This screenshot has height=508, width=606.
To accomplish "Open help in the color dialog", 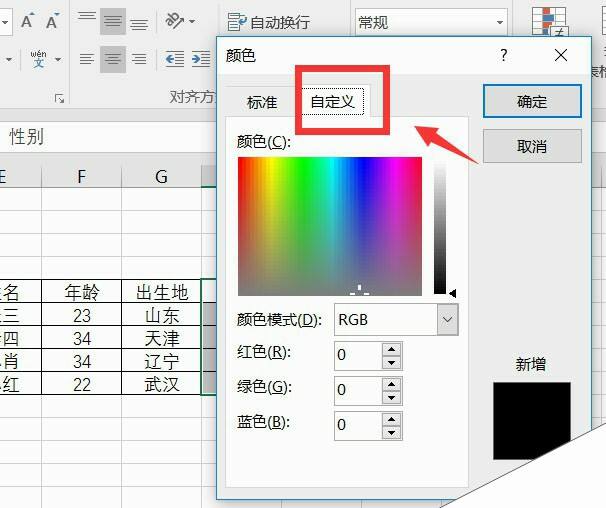I will 504,55.
